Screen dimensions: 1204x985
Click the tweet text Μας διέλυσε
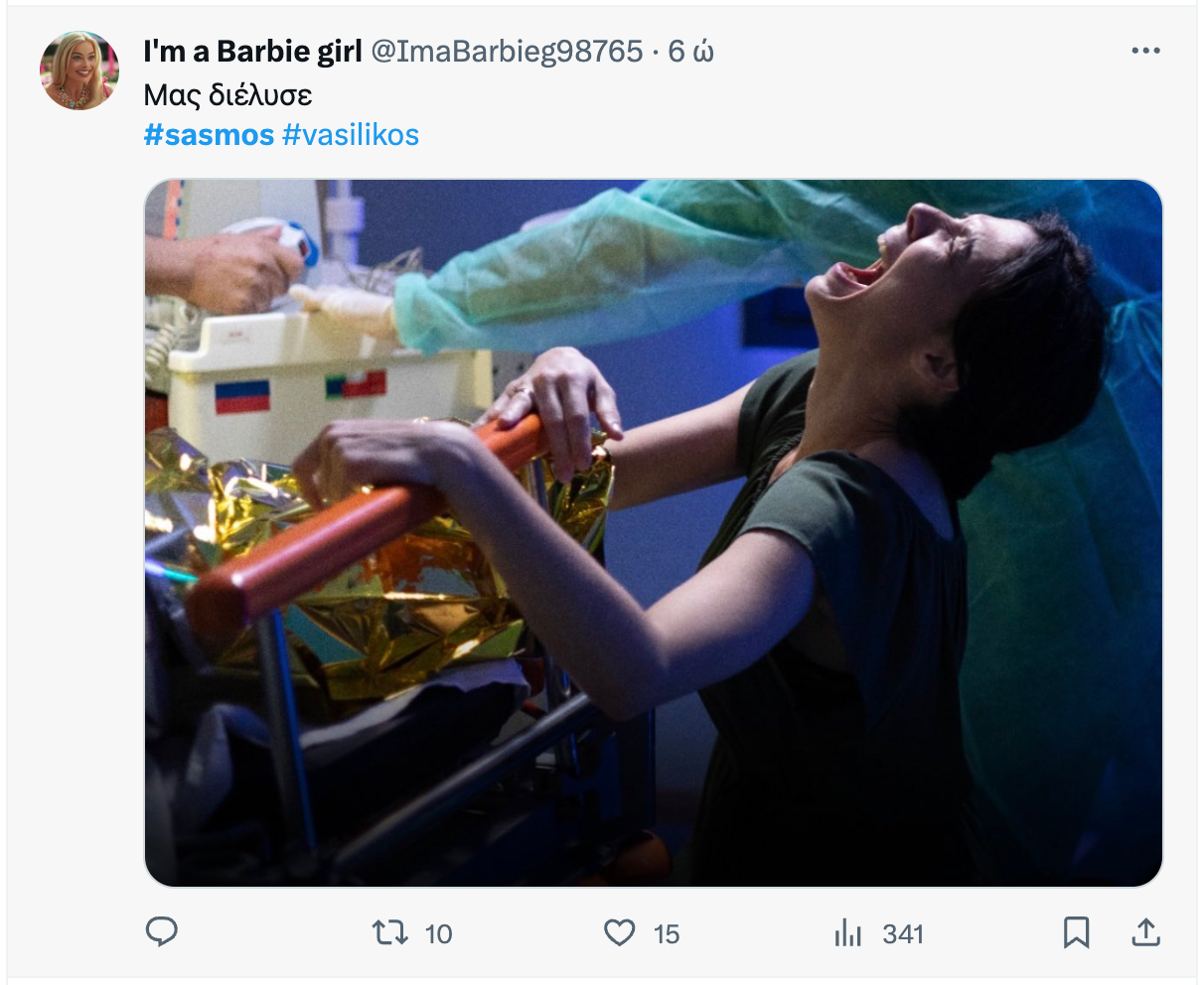point(228,94)
